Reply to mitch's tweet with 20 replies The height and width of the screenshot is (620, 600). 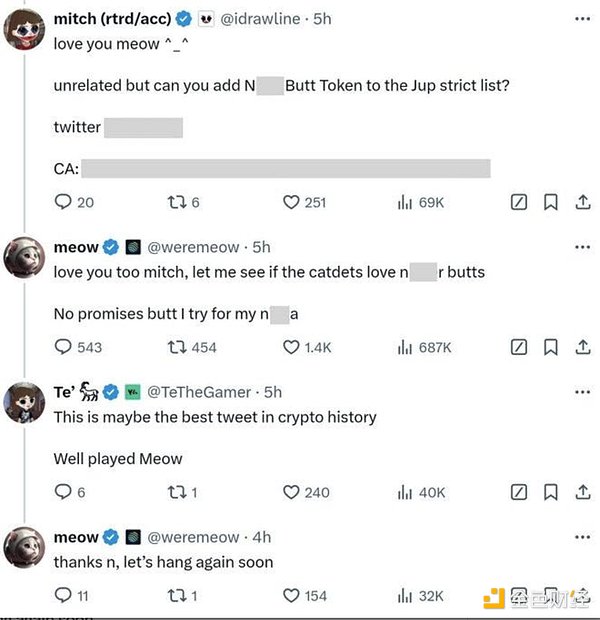63,202
